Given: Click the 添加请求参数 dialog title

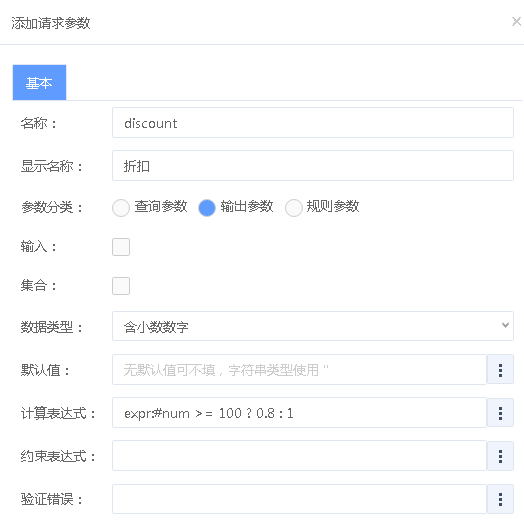Looking at the screenshot, I should 51,23.
